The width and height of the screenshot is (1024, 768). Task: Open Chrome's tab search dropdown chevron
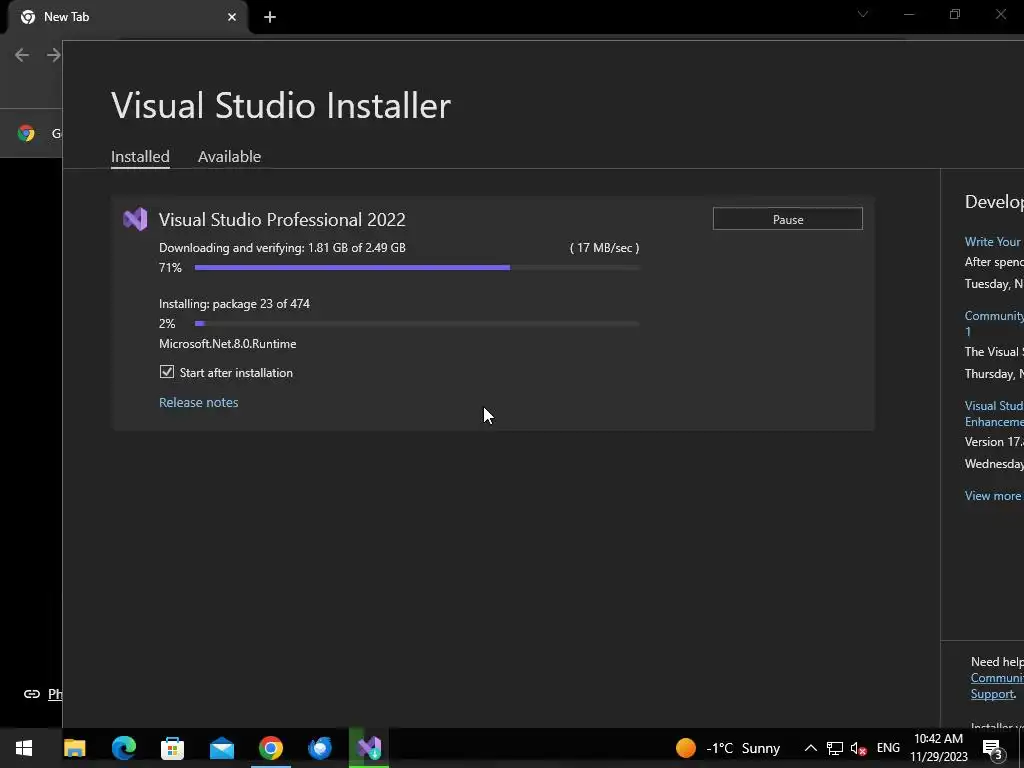pos(863,14)
